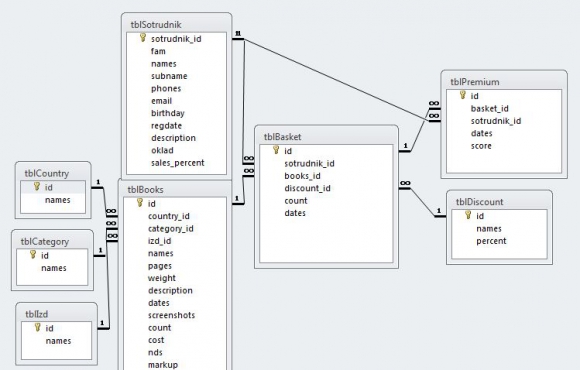Click the primary key icon of sotrudnik_id
The height and width of the screenshot is (370, 580).
[x=142, y=38]
